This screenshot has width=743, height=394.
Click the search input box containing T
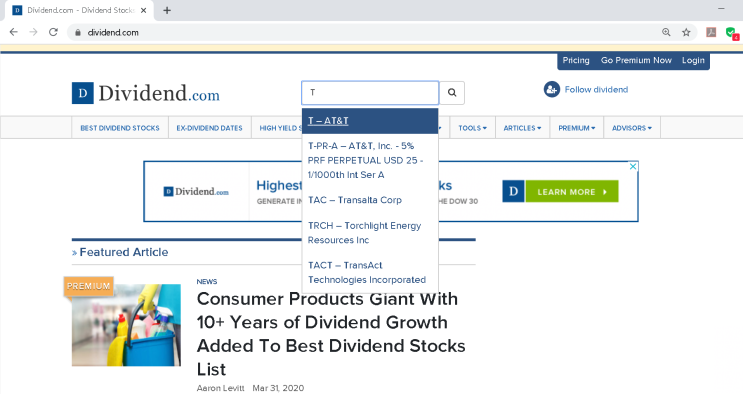click(x=370, y=92)
